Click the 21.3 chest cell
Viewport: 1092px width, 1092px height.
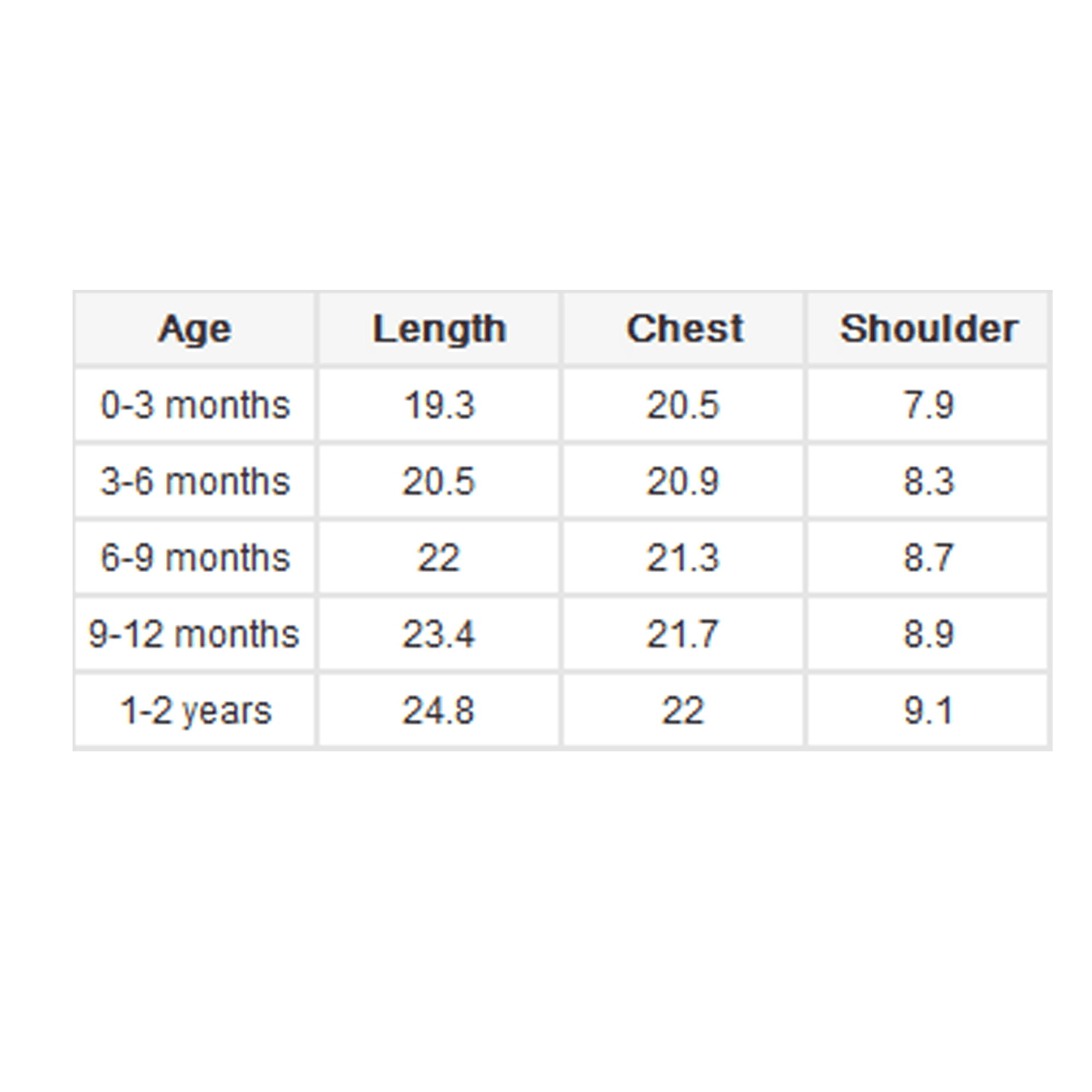[x=683, y=557]
